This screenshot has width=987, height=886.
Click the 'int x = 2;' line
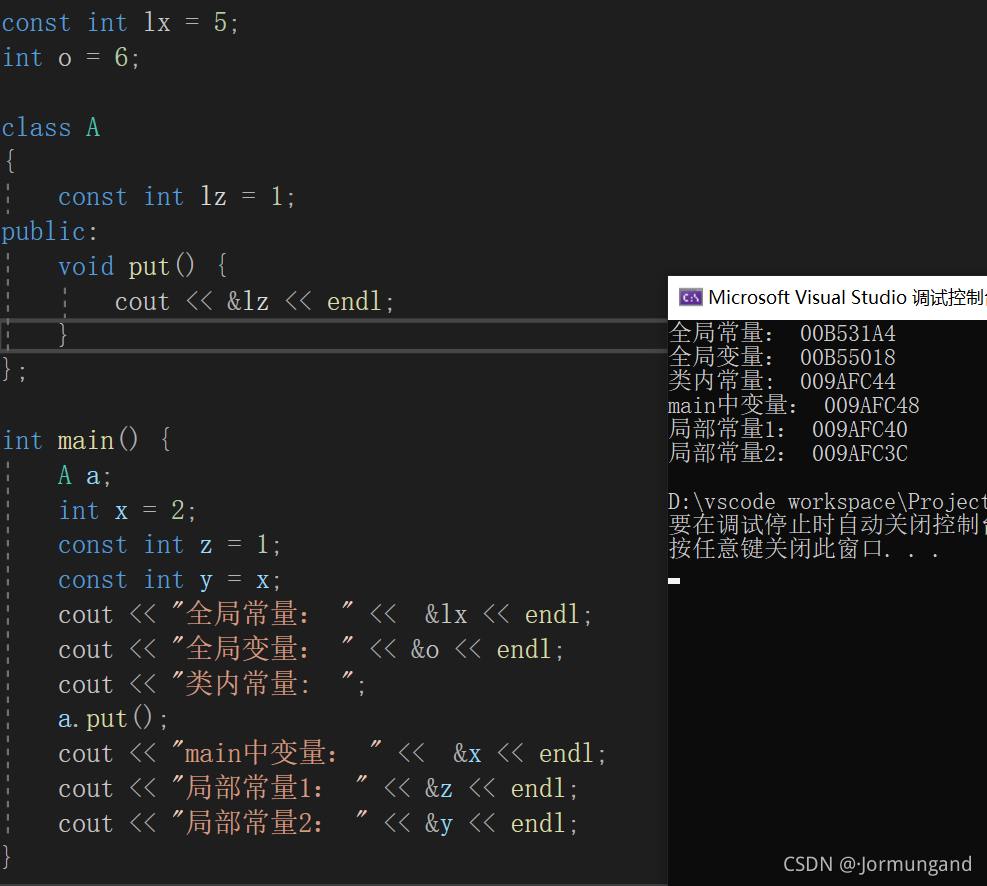click(x=127, y=510)
